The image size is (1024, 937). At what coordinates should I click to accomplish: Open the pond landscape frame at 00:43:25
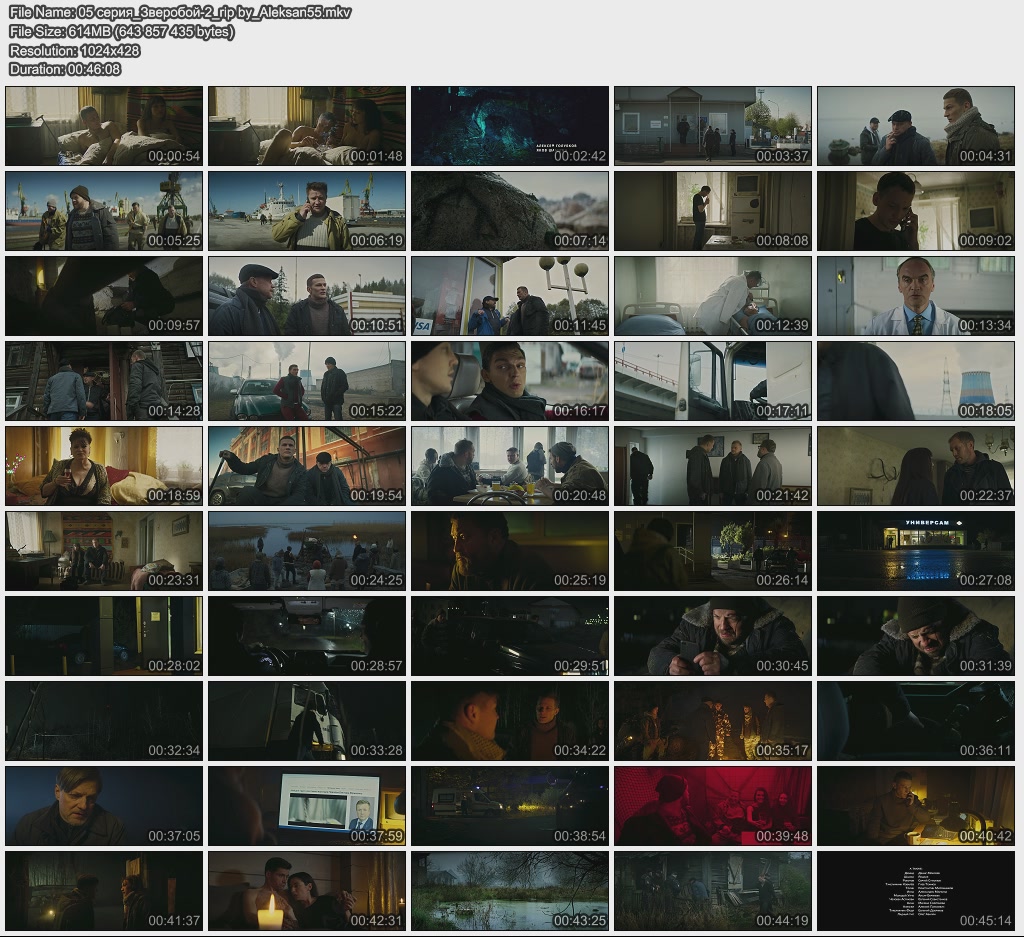tap(509, 891)
